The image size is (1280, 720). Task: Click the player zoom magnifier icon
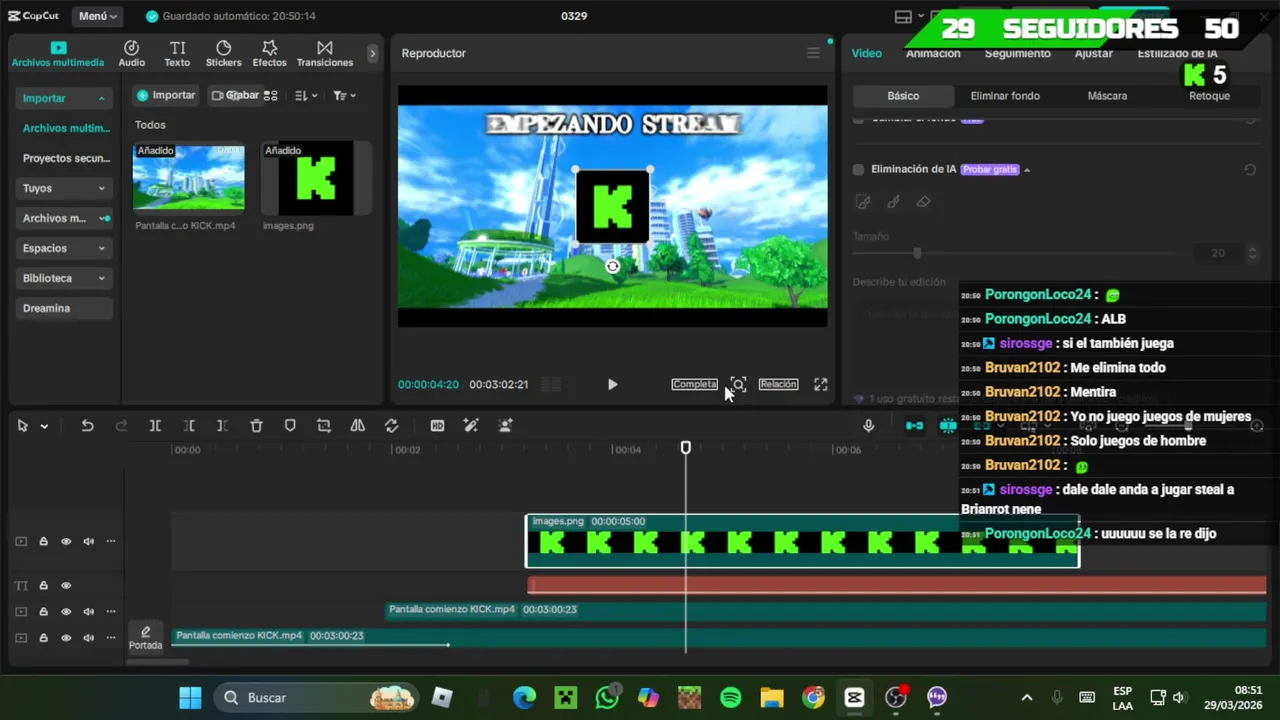click(x=738, y=384)
